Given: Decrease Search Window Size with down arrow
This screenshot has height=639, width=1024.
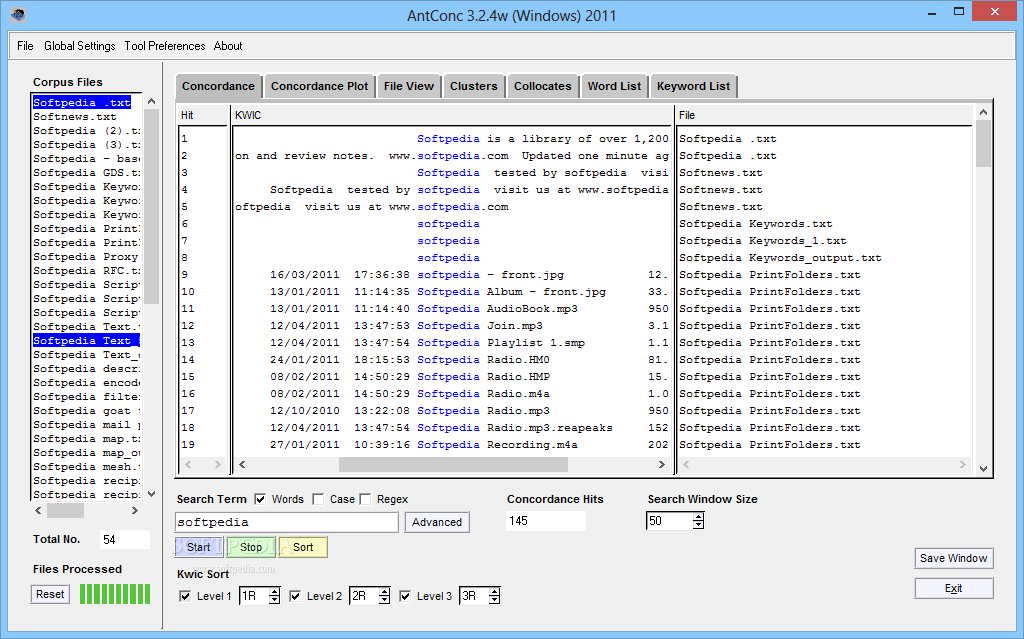Looking at the screenshot, I should (x=699, y=525).
